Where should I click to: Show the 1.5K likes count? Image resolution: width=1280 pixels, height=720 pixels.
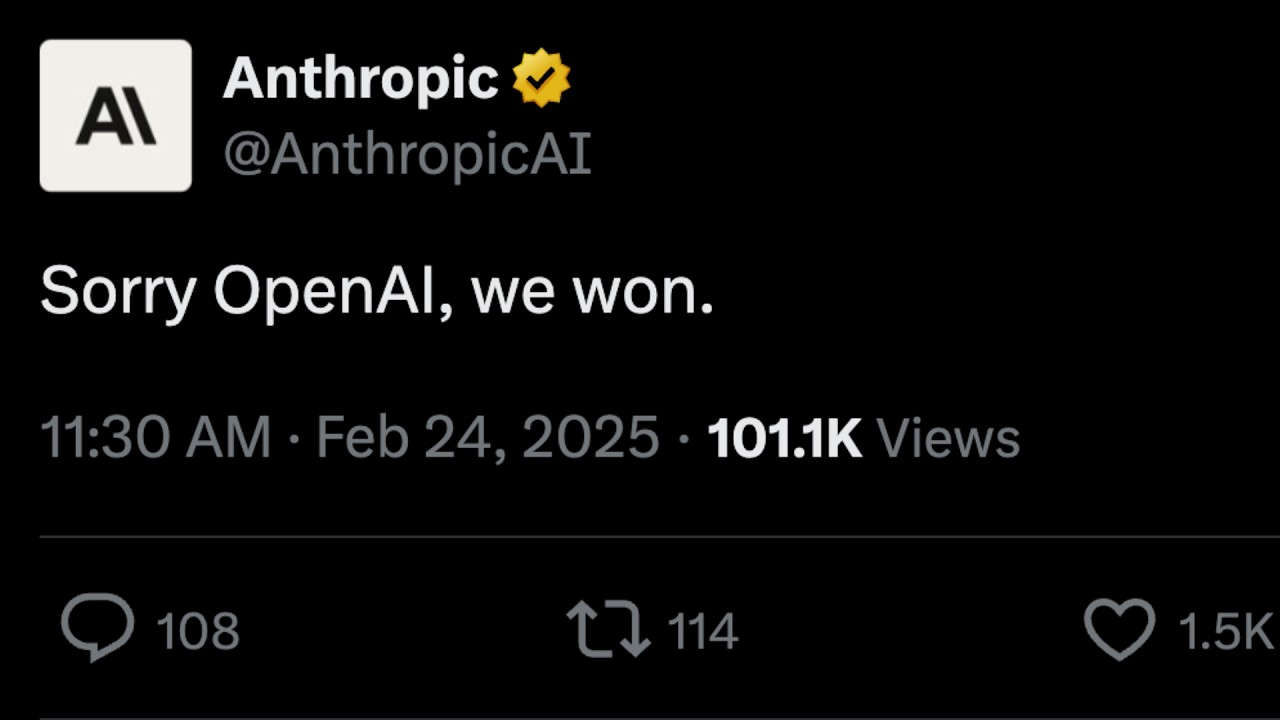click(x=1225, y=632)
